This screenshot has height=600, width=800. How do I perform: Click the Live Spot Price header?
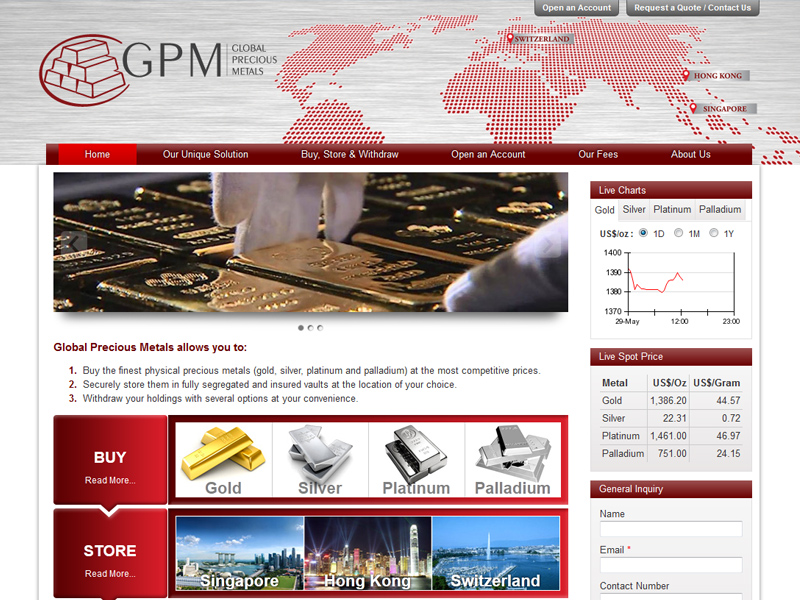coord(671,357)
